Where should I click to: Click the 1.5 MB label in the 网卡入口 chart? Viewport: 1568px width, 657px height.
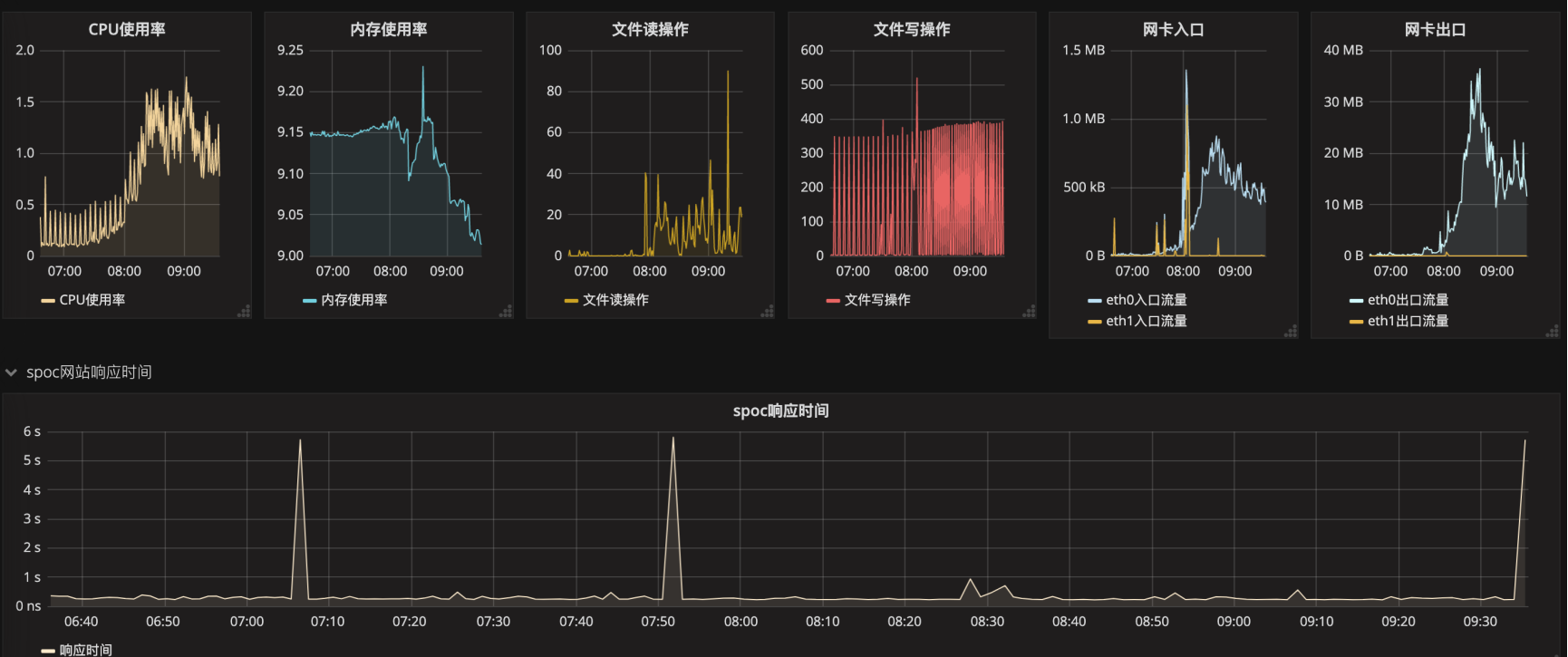pos(1084,50)
